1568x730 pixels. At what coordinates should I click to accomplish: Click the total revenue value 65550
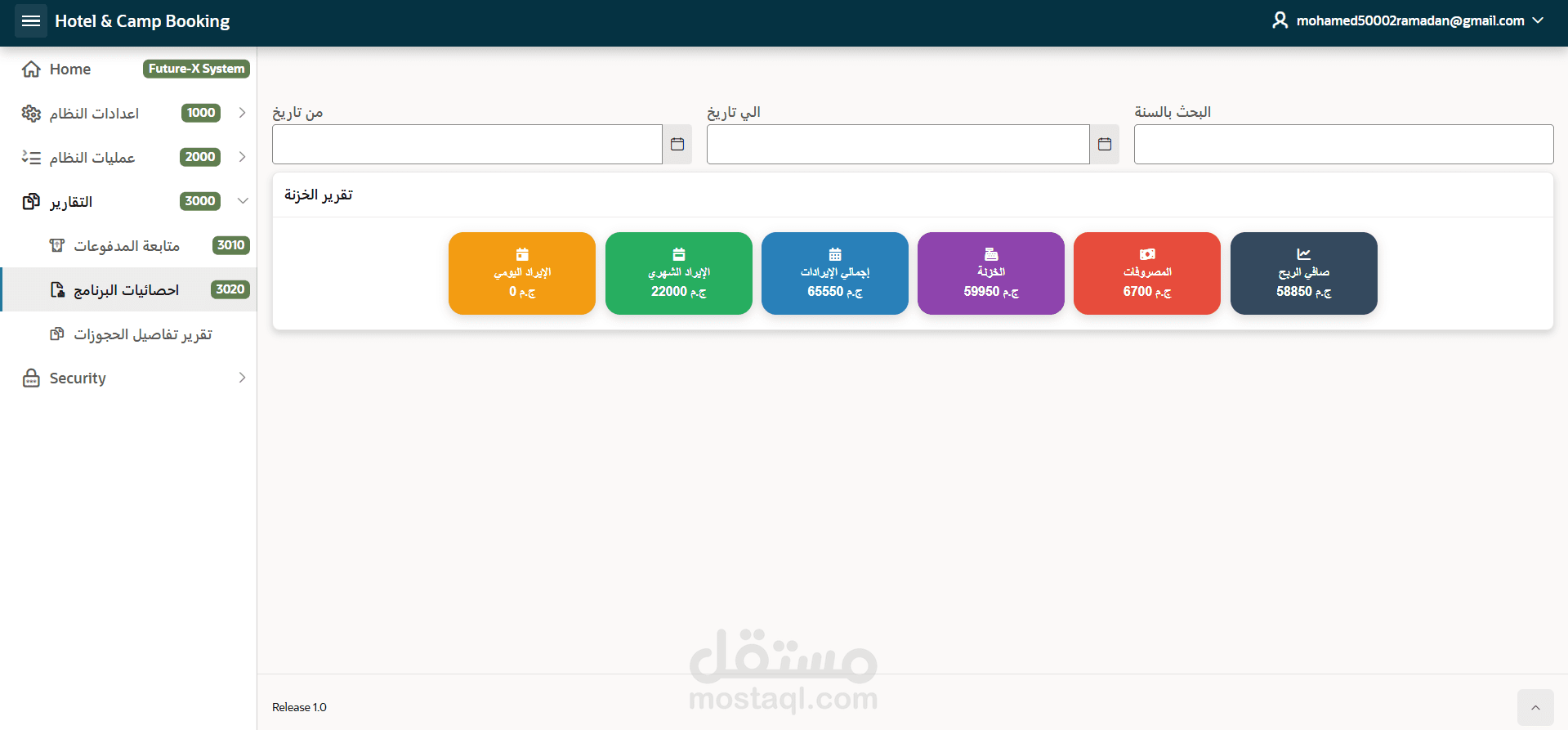(x=825, y=292)
